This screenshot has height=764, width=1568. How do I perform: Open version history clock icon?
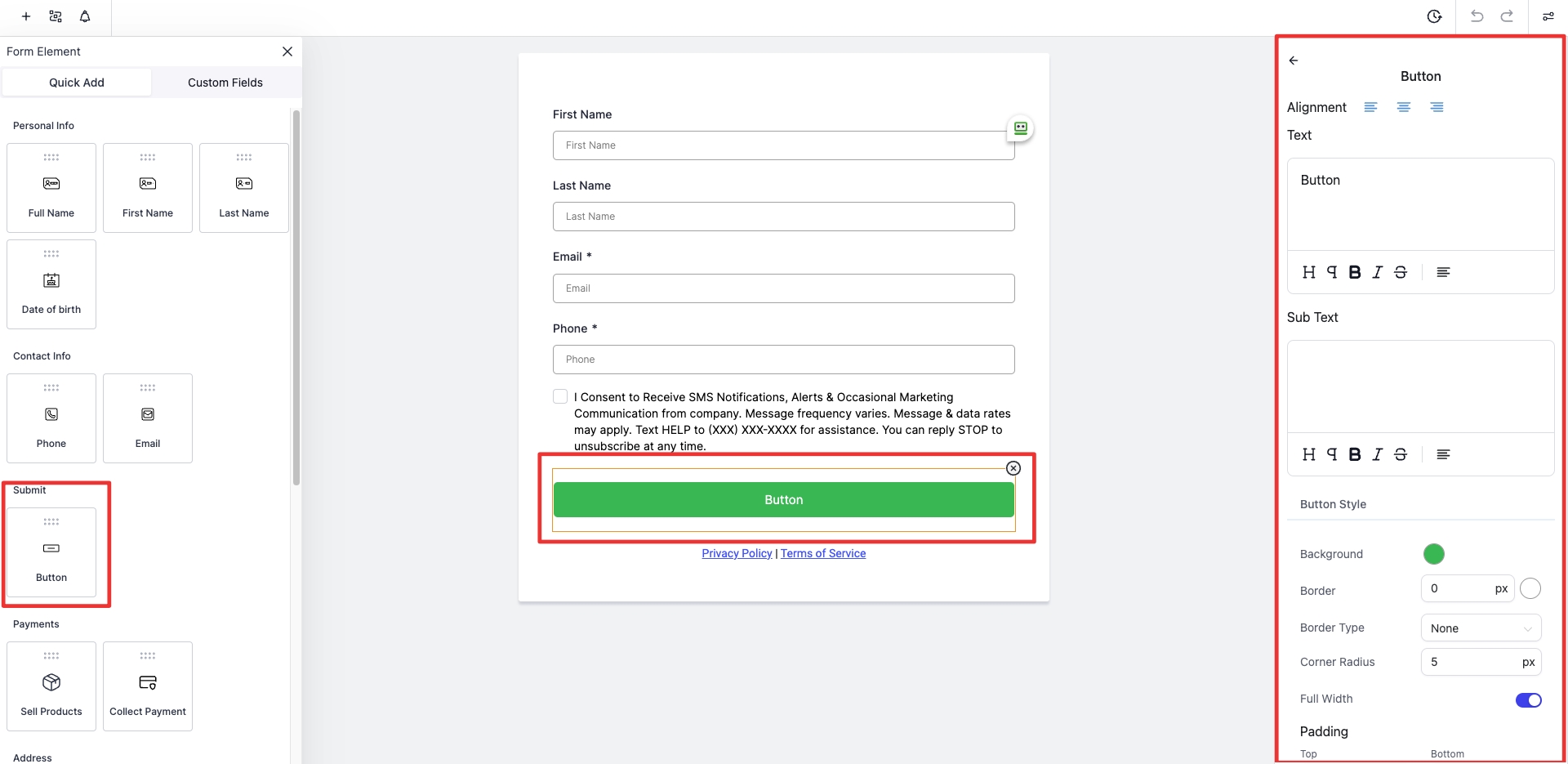1434,16
